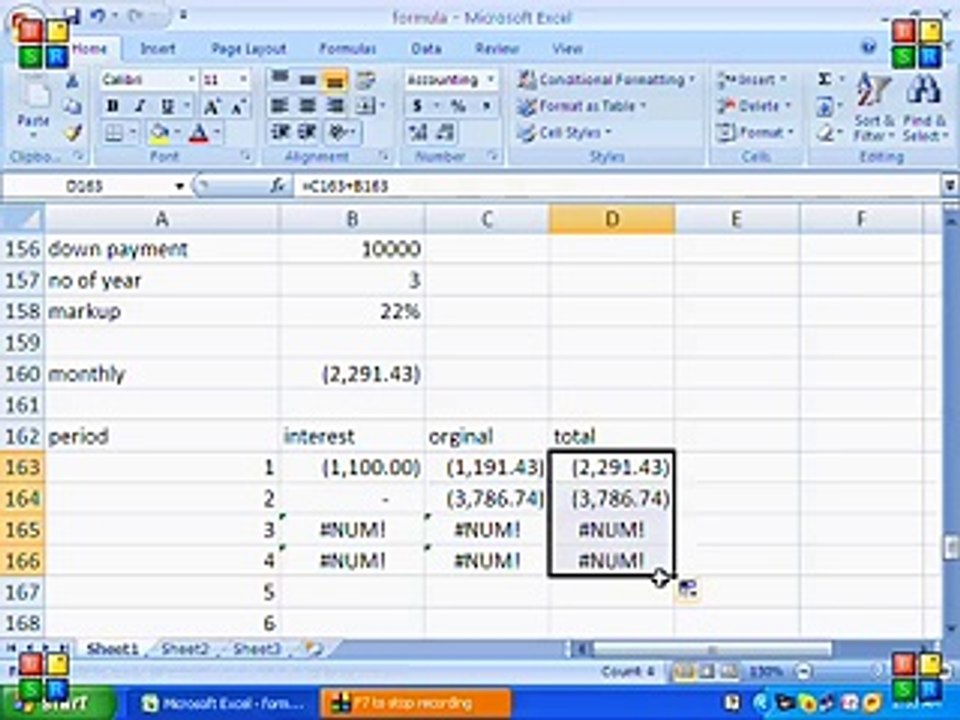
Task: Click the Auto Fill Options icon
Action: pos(688,590)
